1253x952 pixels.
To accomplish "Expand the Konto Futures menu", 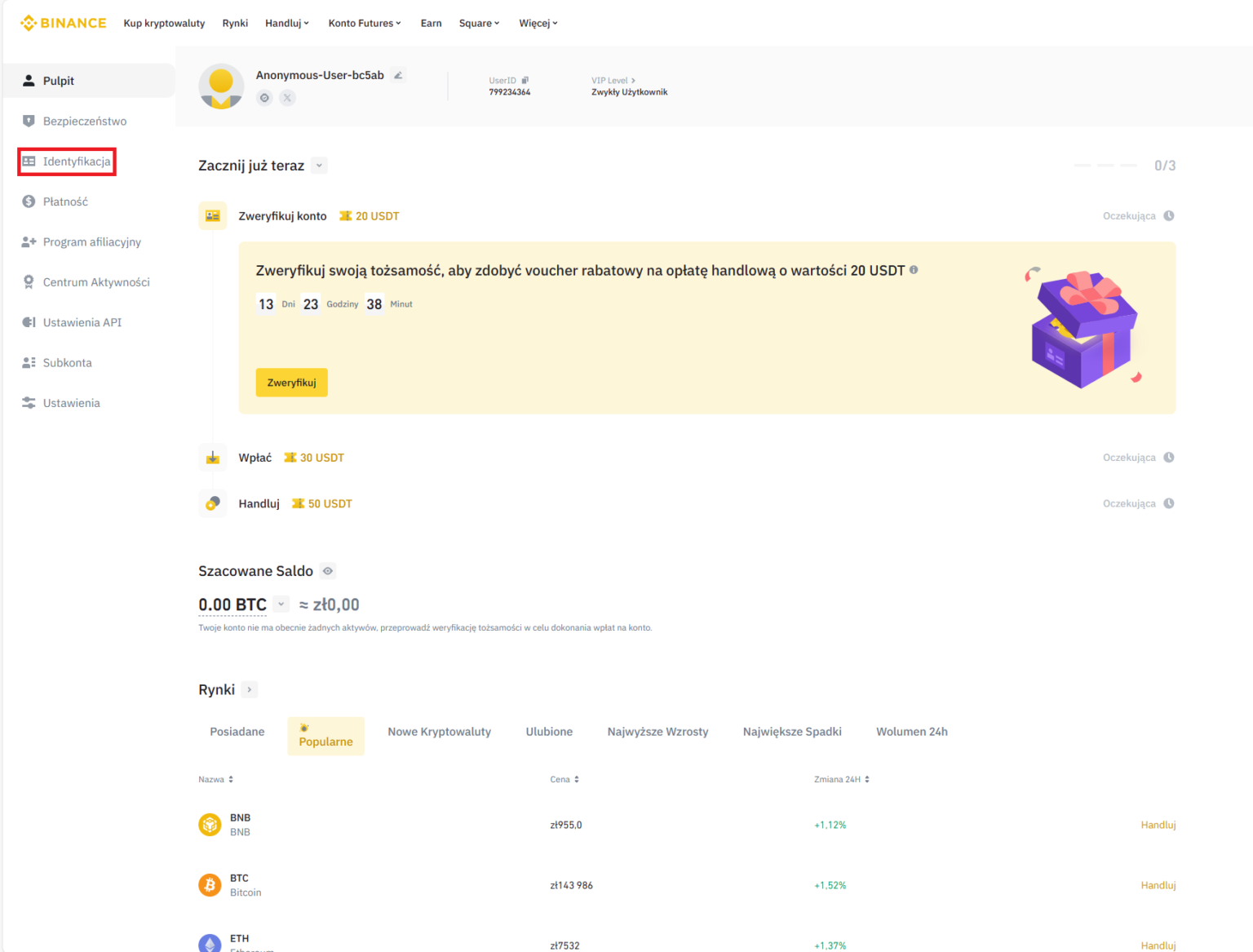I will point(365,23).
